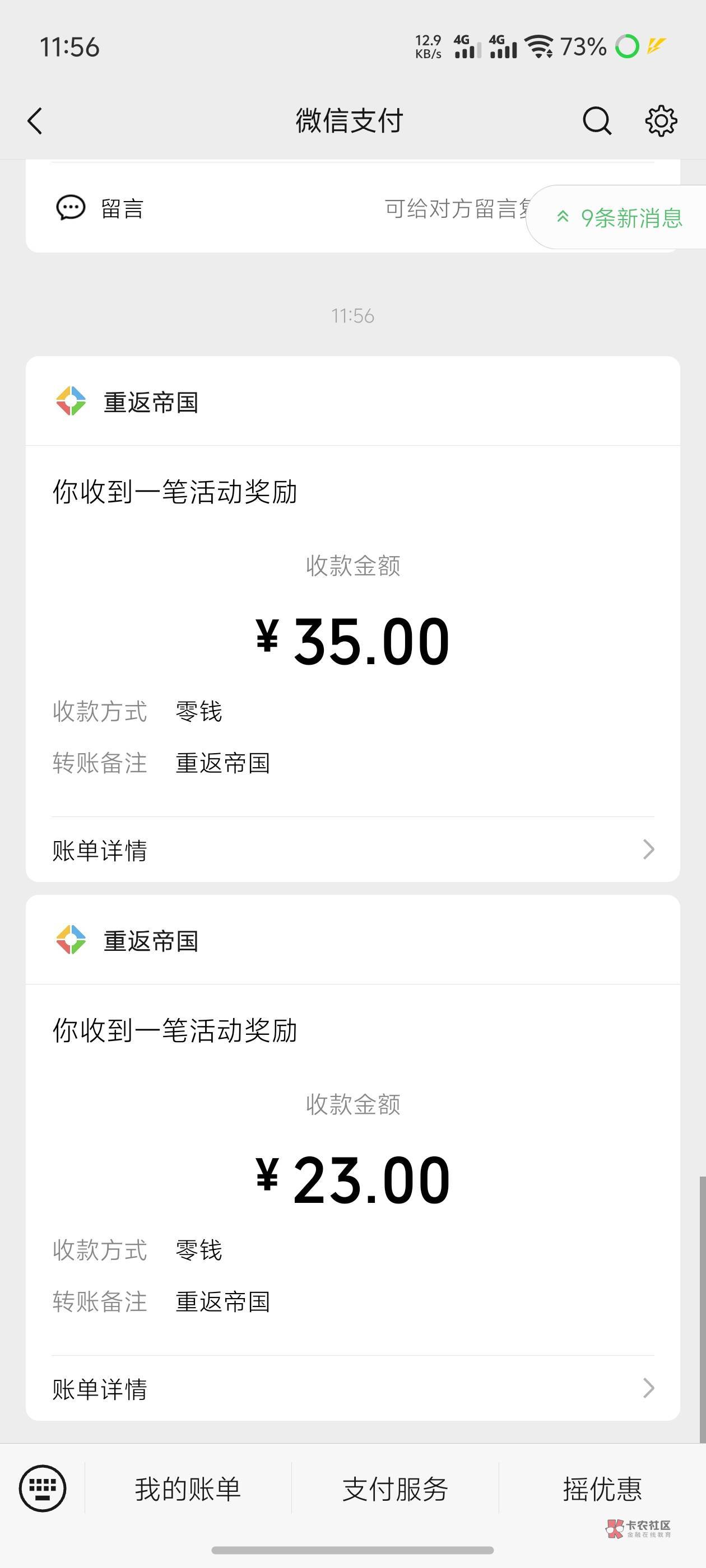Viewport: 706px width, 1568px height.
Task: Open 账单详情 for the ¥23.00 reward
Action: pos(352,1388)
